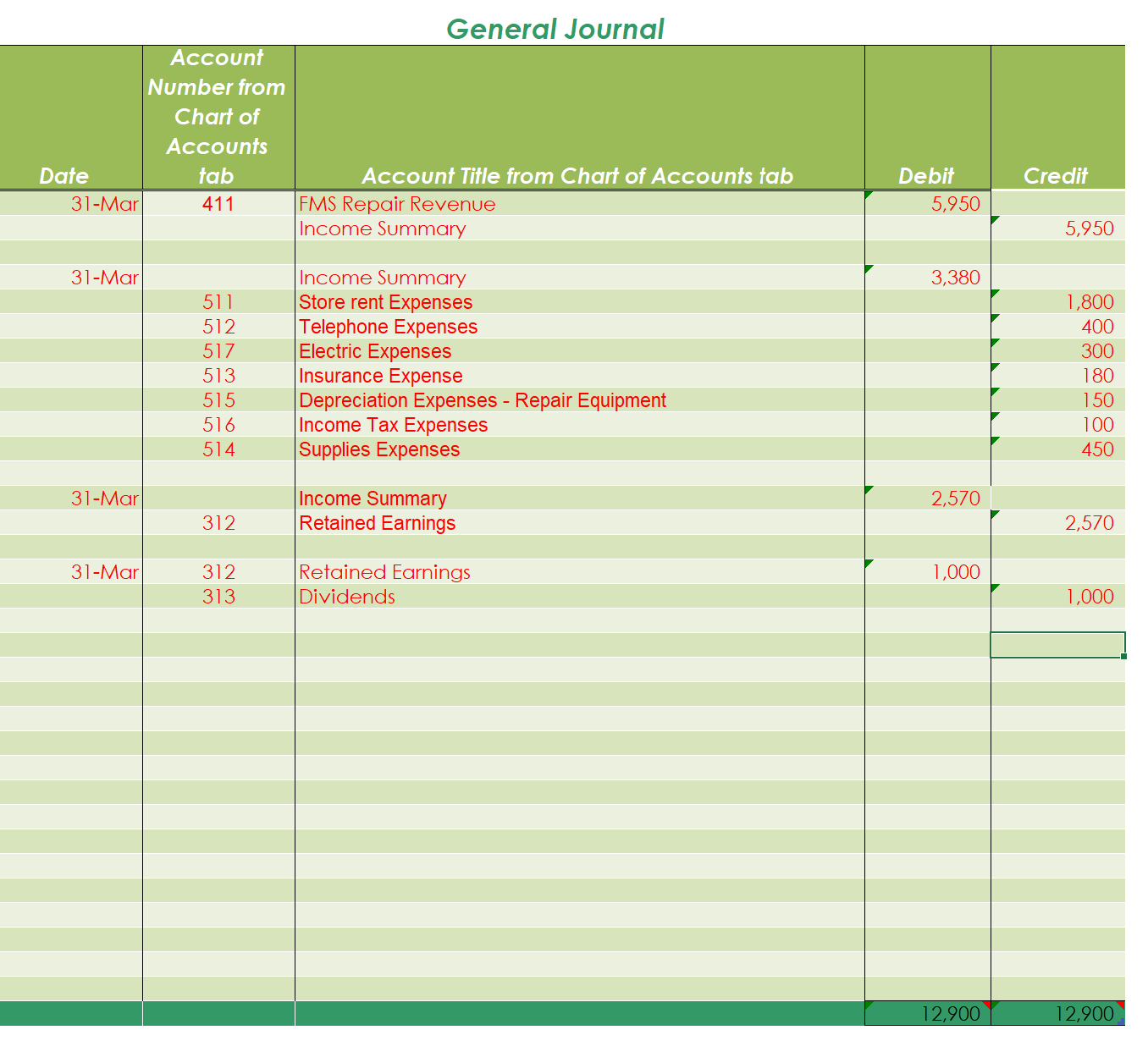
Task: Select the 'Store rent Expenses' cell
Action: [x=580, y=302]
